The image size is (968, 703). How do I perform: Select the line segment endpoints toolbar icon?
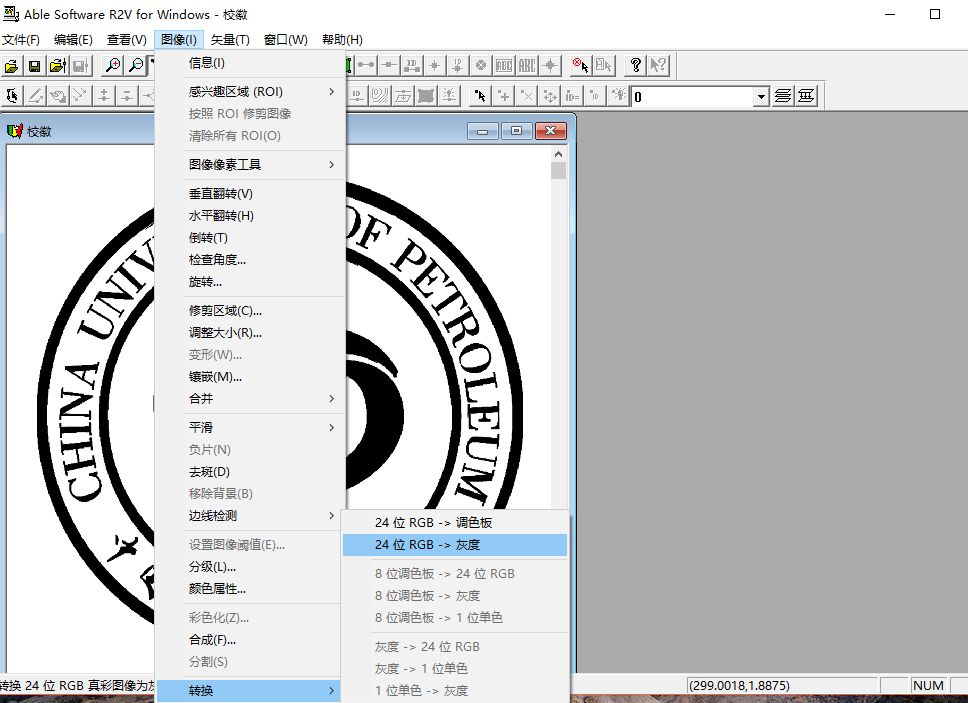point(366,65)
